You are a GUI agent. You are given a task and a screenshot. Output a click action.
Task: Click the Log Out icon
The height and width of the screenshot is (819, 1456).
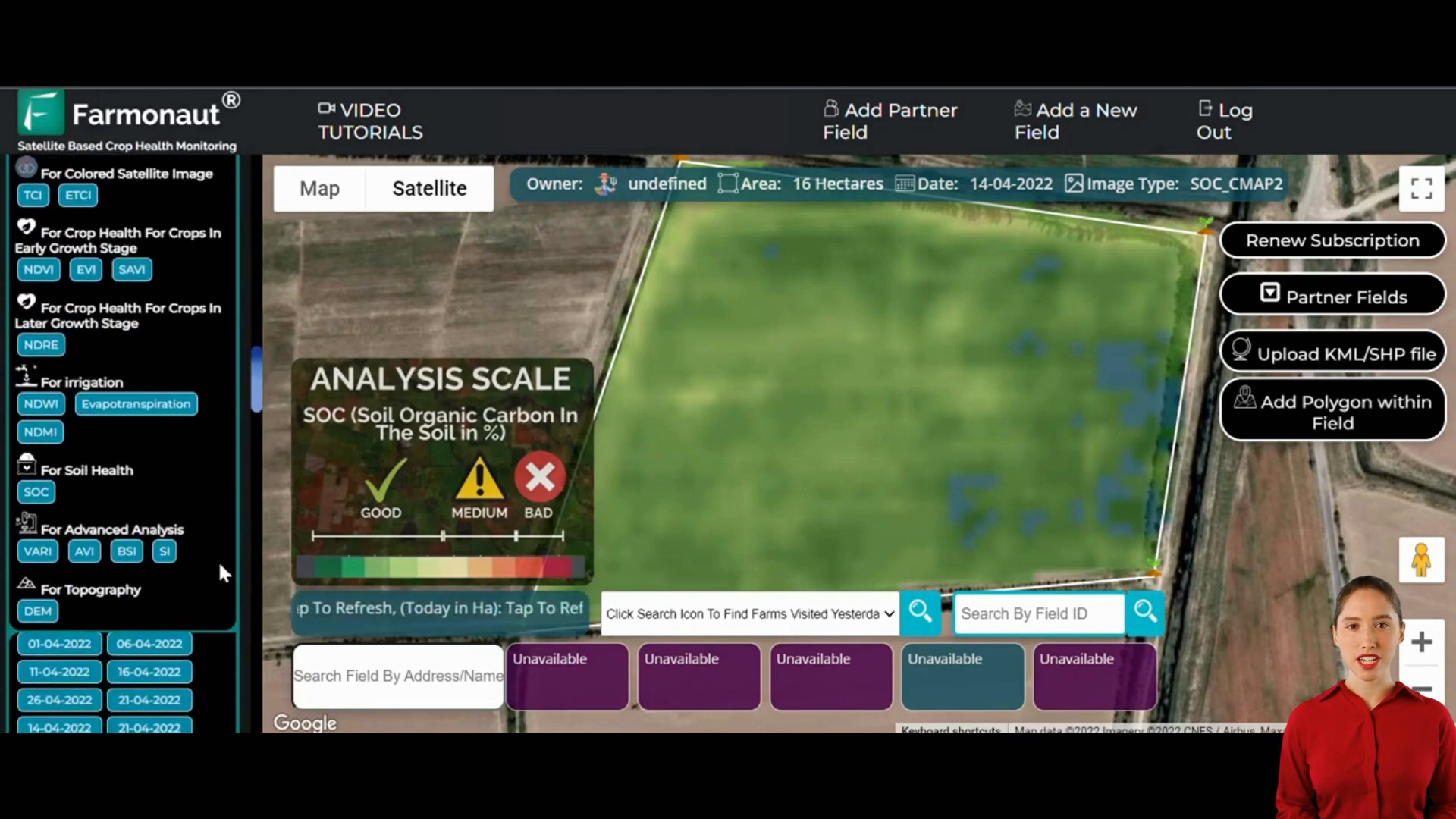click(1205, 108)
